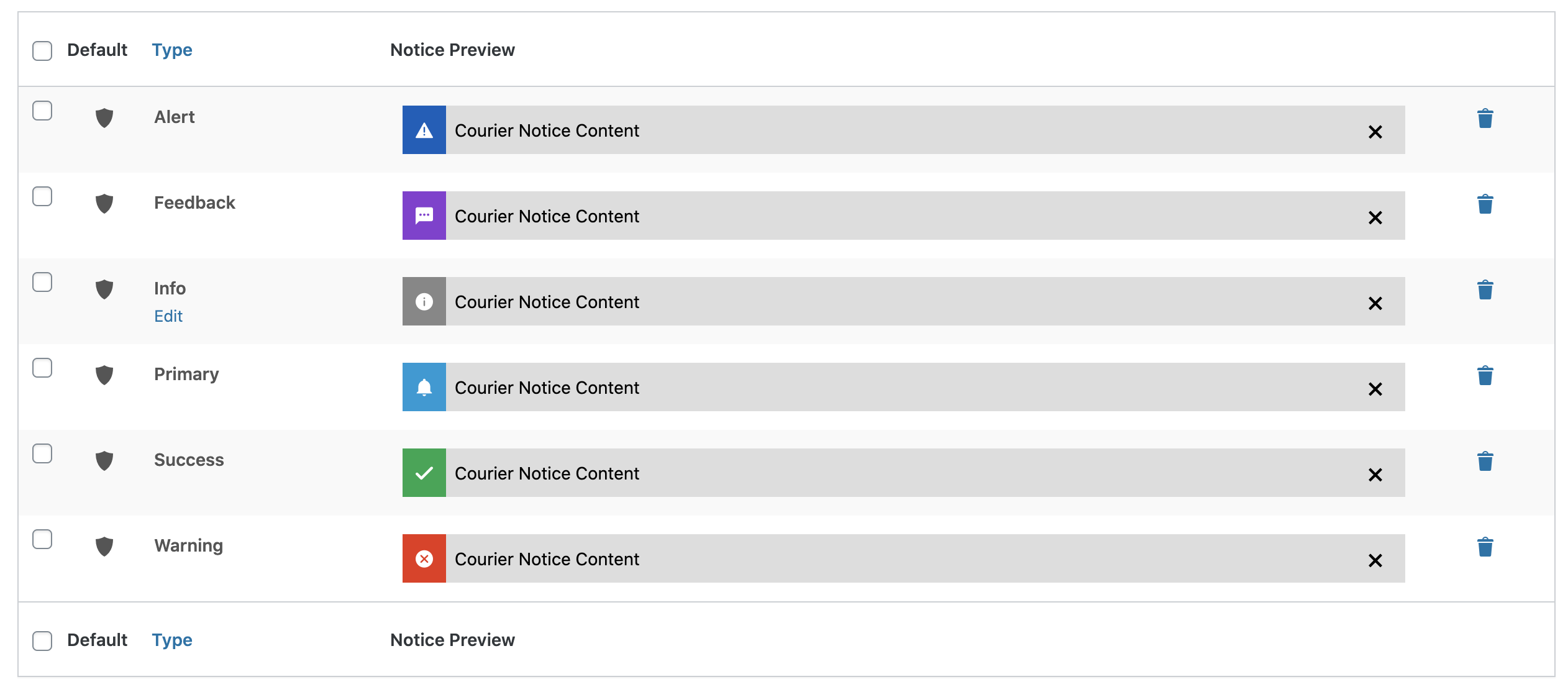Click the Info row shield icon
Image resolution: width=1568 pixels, height=687 pixels.
pyautogui.click(x=104, y=289)
